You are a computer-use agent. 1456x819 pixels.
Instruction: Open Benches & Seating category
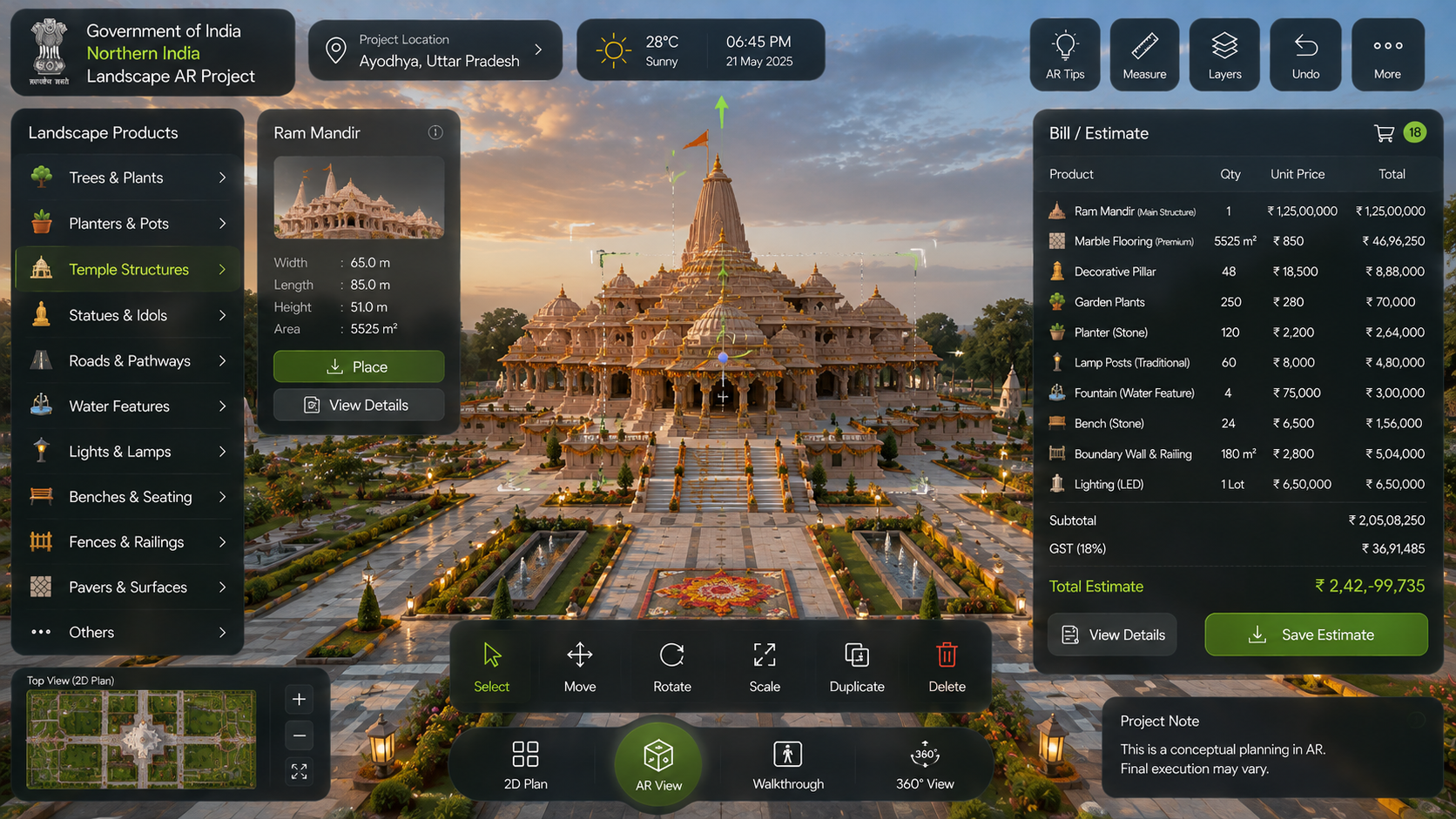point(127,496)
